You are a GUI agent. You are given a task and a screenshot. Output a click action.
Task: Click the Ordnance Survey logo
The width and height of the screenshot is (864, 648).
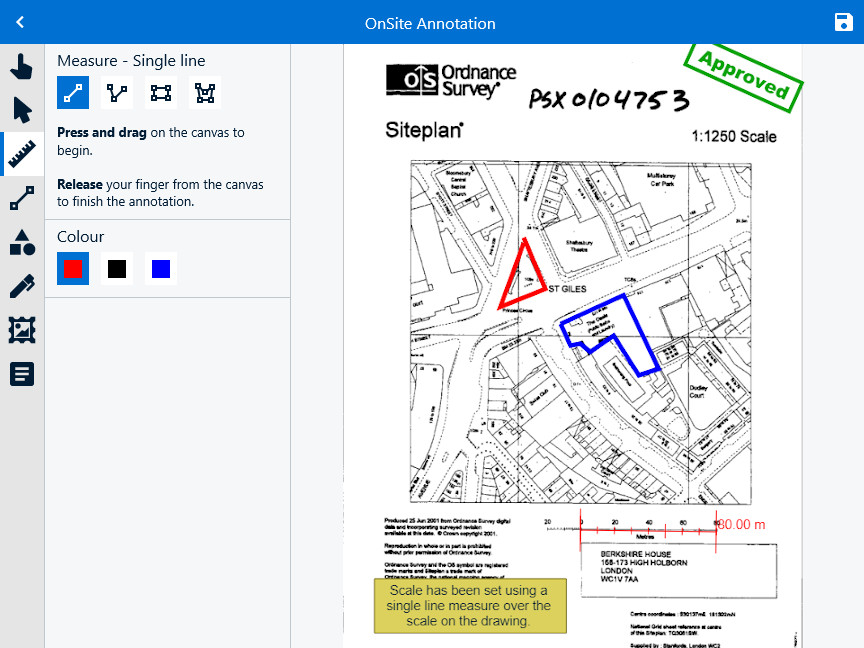click(x=451, y=80)
